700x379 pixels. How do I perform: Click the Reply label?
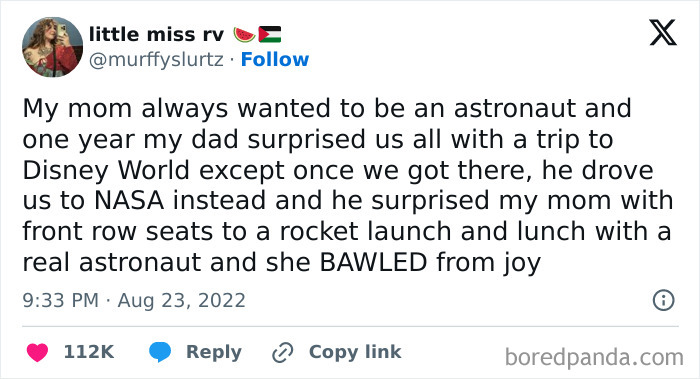tap(214, 352)
